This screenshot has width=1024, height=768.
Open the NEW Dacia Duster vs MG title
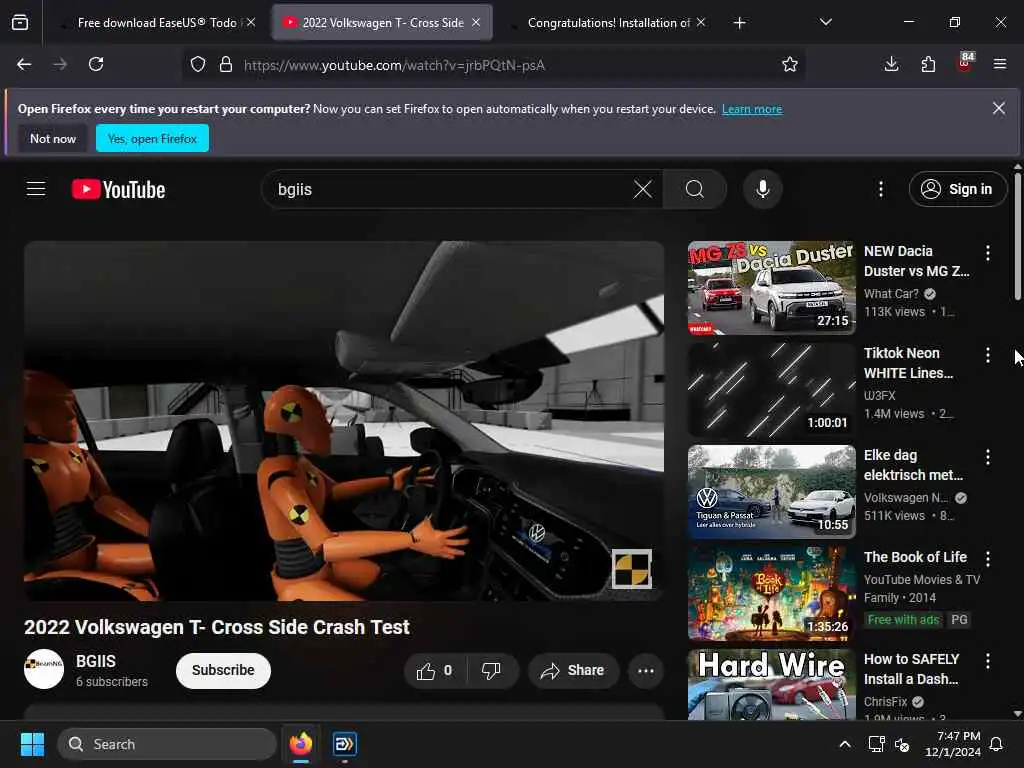(916, 261)
